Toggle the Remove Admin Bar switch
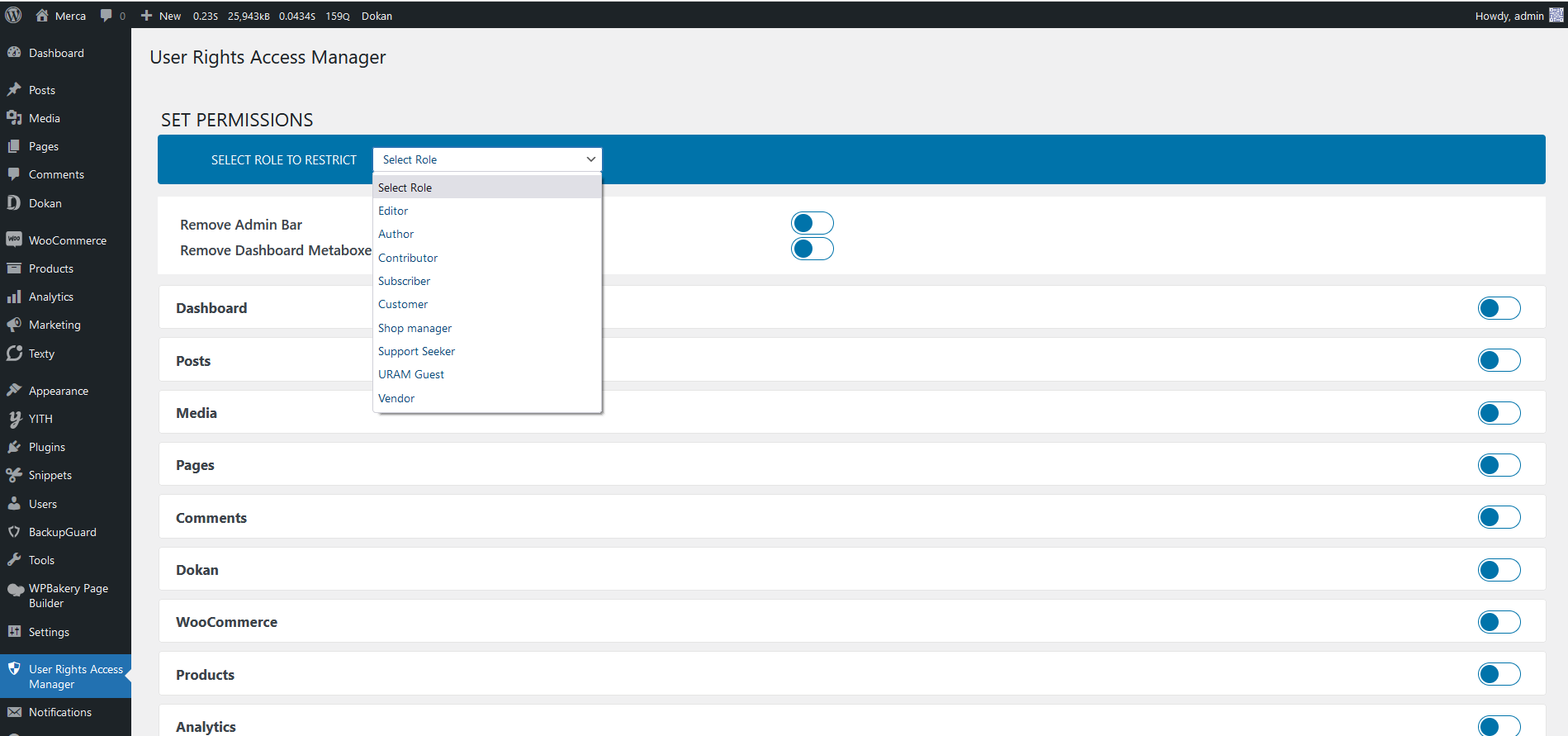Screen dimensions: 1568x736 click(x=812, y=223)
